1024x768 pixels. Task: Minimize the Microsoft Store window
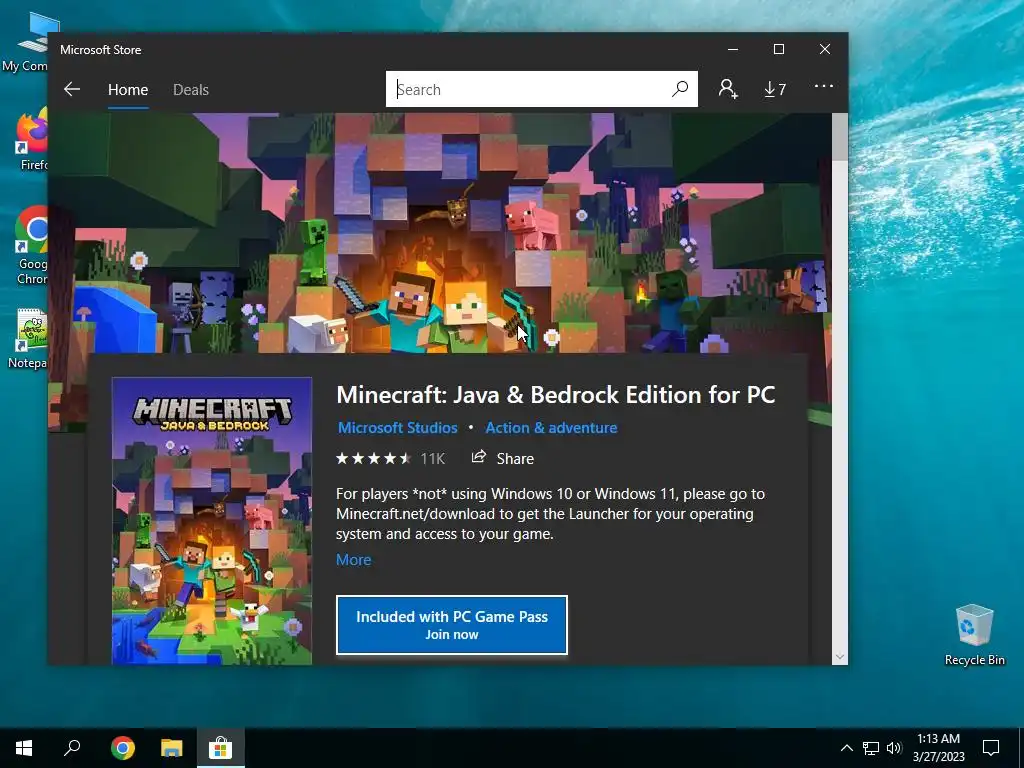coord(733,50)
